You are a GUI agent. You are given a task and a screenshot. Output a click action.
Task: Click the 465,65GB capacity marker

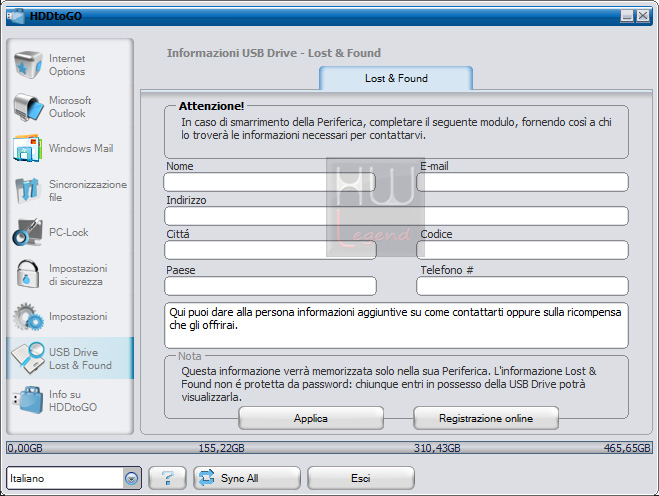[627, 448]
